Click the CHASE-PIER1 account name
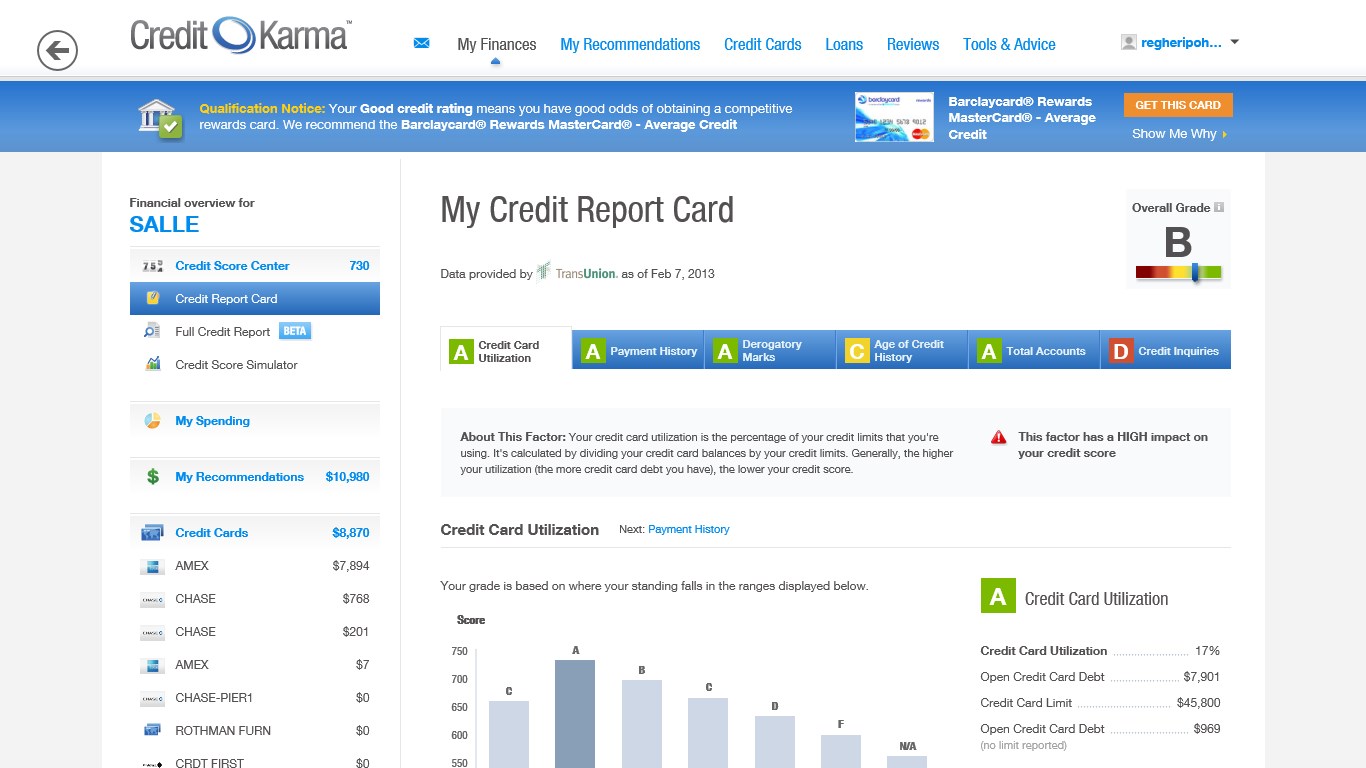The width and height of the screenshot is (1366, 768). (x=214, y=698)
